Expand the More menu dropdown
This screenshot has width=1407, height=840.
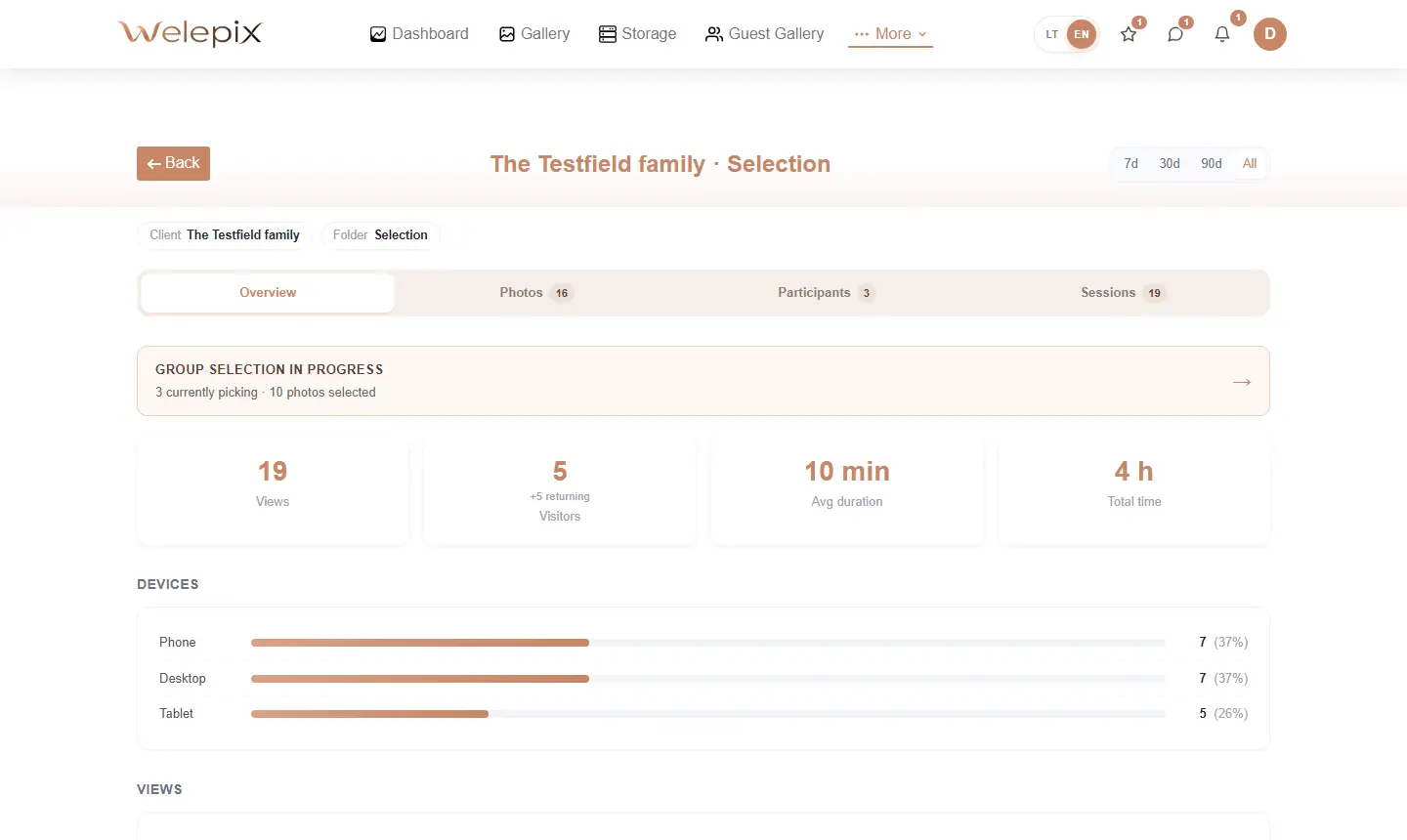coord(890,34)
